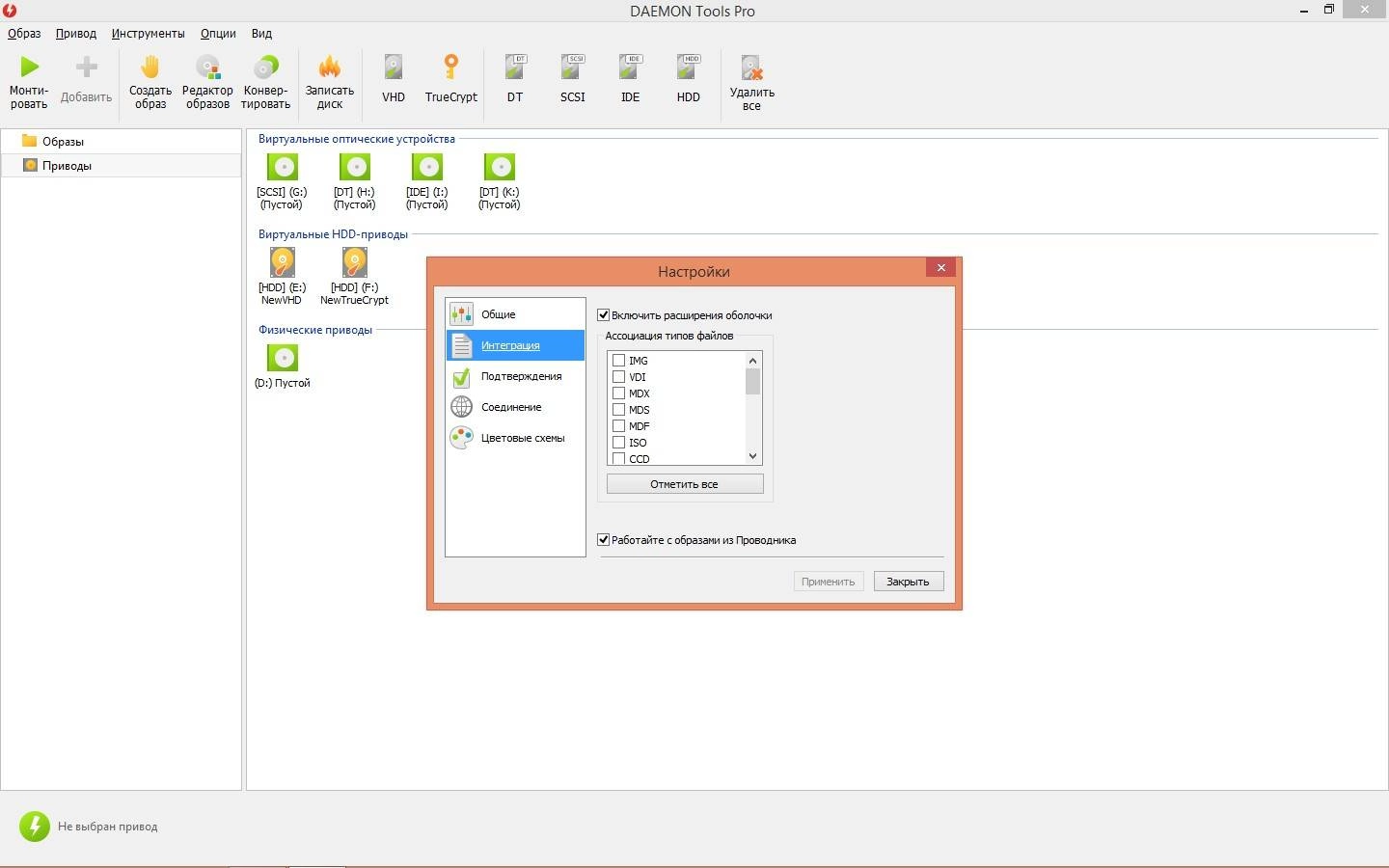1389x868 pixels.
Task: Click the file types list scrollbar thumb
Action: coord(752,381)
